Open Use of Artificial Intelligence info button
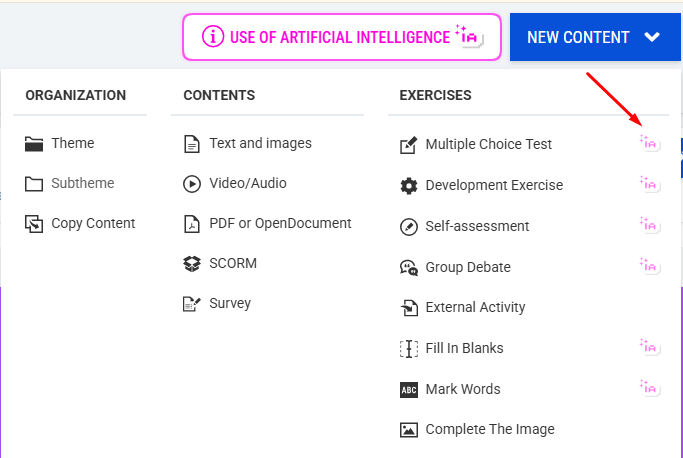 click(341, 37)
